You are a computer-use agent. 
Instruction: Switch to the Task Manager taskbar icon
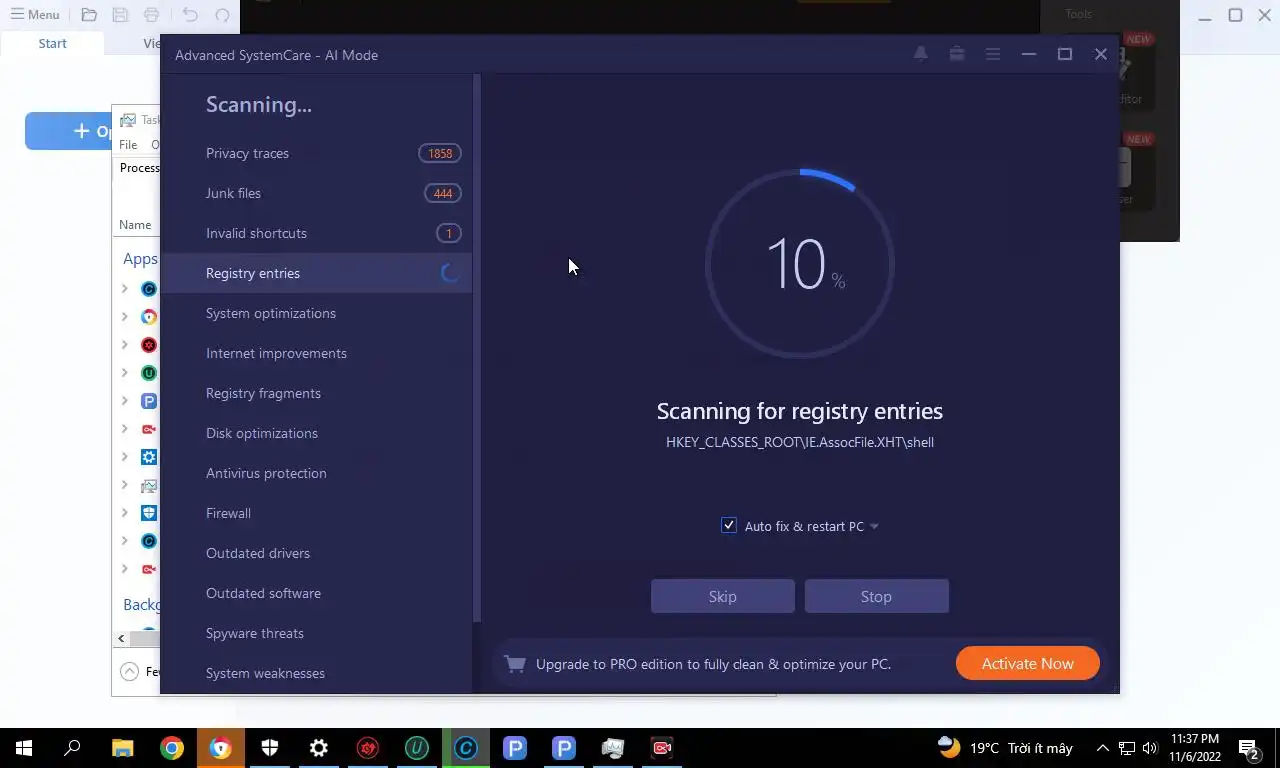[613, 748]
